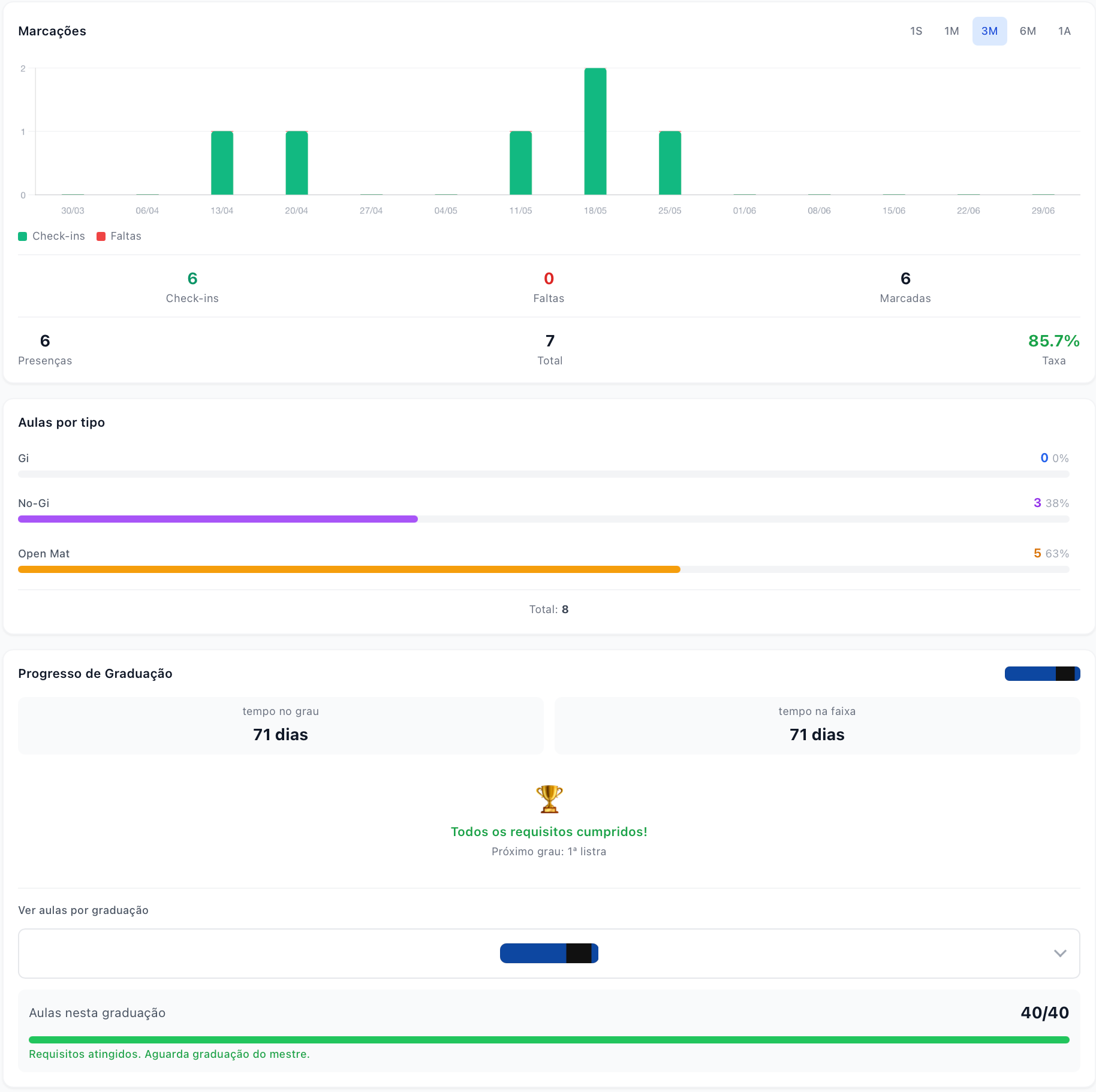1096x1092 pixels.
Task: Click the Open Mat '5 63%' value
Action: click(x=1051, y=553)
